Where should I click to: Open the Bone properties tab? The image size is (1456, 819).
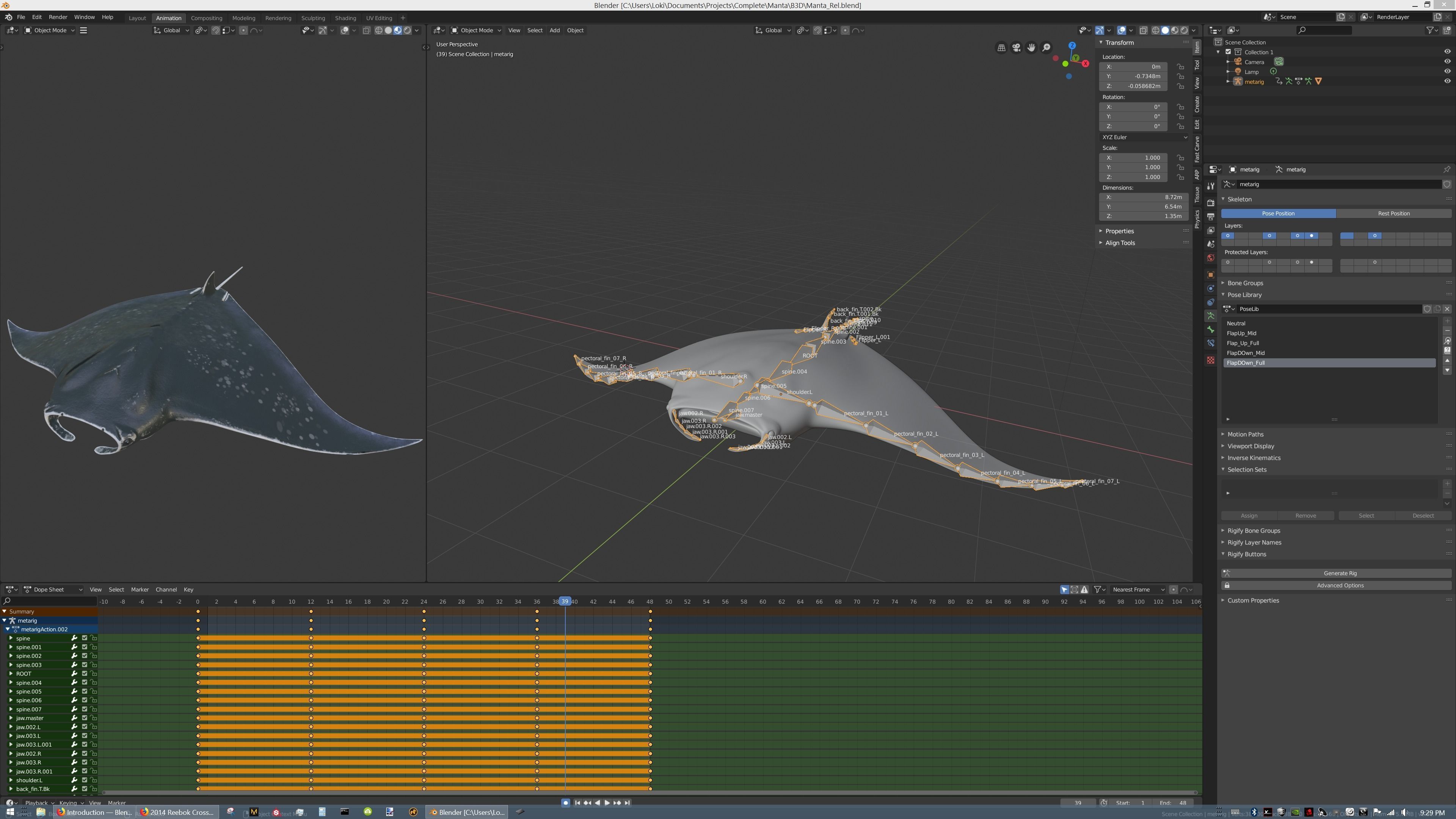(x=1211, y=329)
